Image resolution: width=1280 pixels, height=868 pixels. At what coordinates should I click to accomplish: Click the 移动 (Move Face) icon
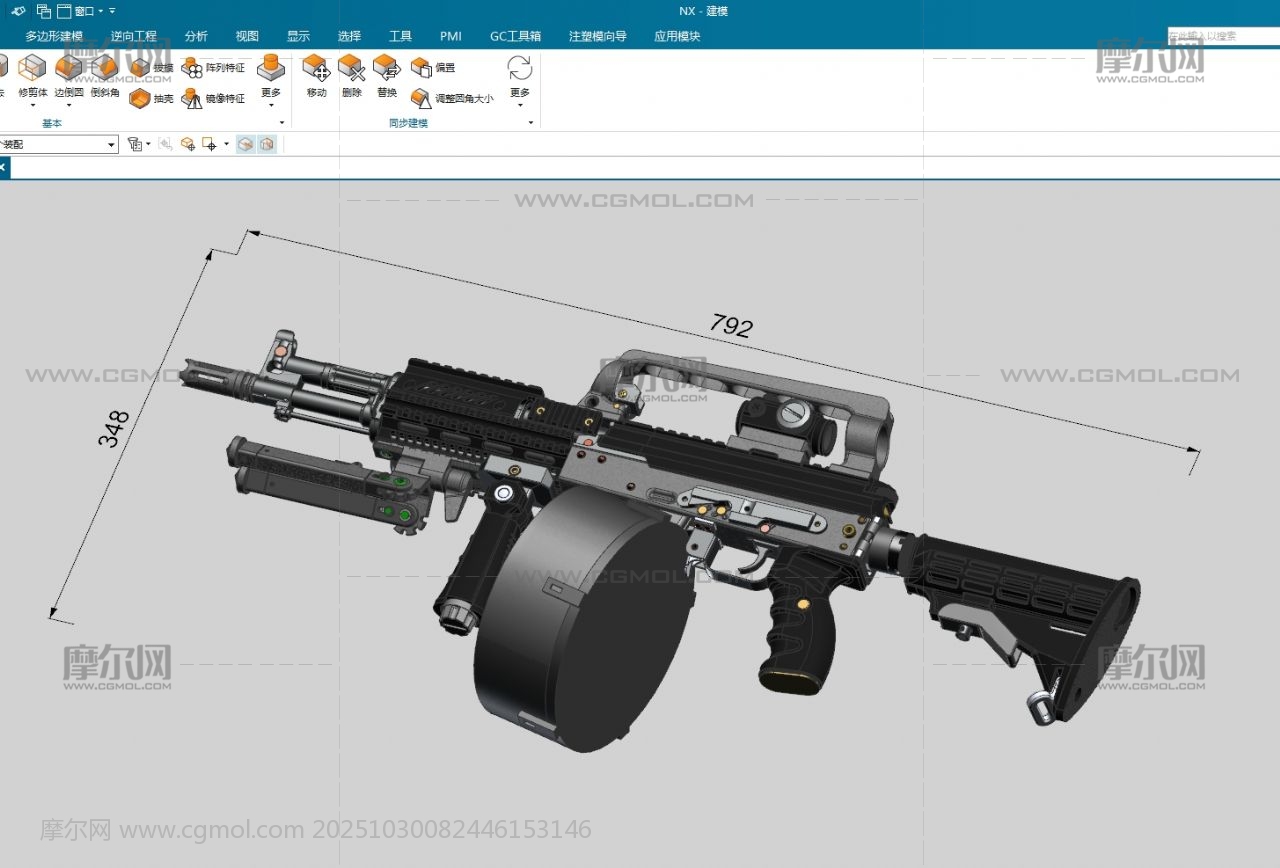[x=316, y=70]
